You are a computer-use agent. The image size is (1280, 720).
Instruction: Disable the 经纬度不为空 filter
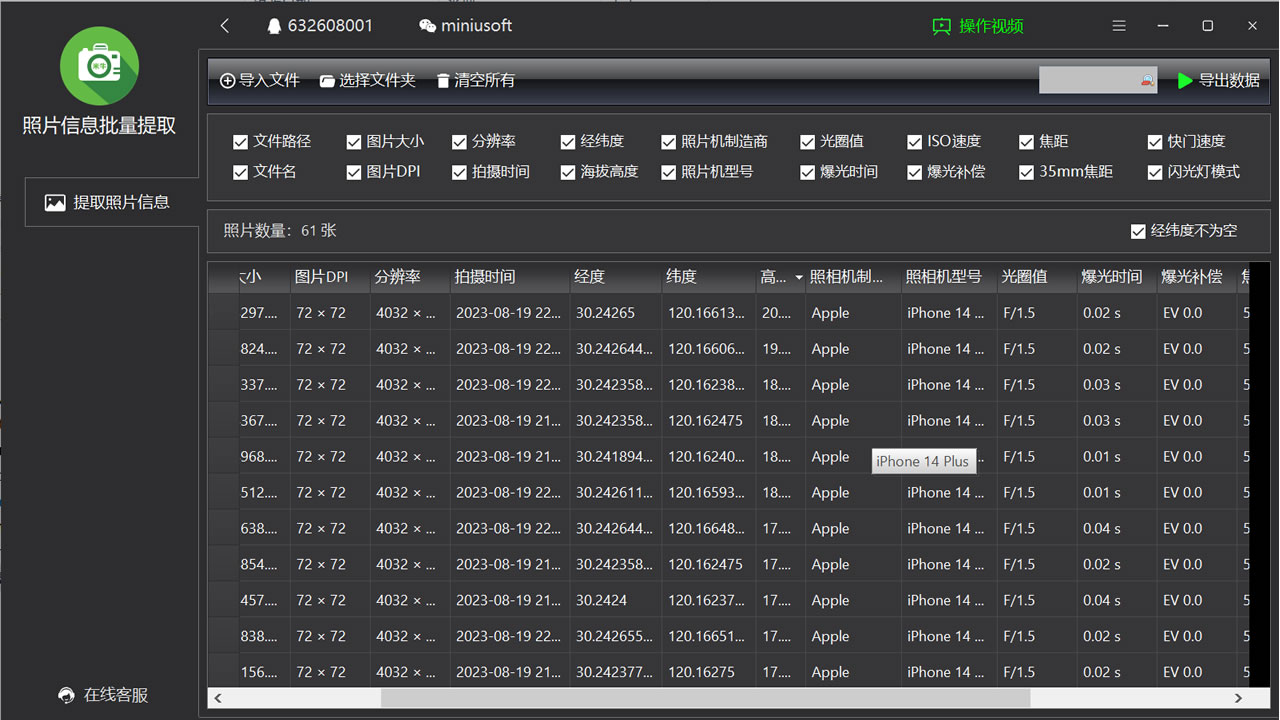click(x=1138, y=230)
